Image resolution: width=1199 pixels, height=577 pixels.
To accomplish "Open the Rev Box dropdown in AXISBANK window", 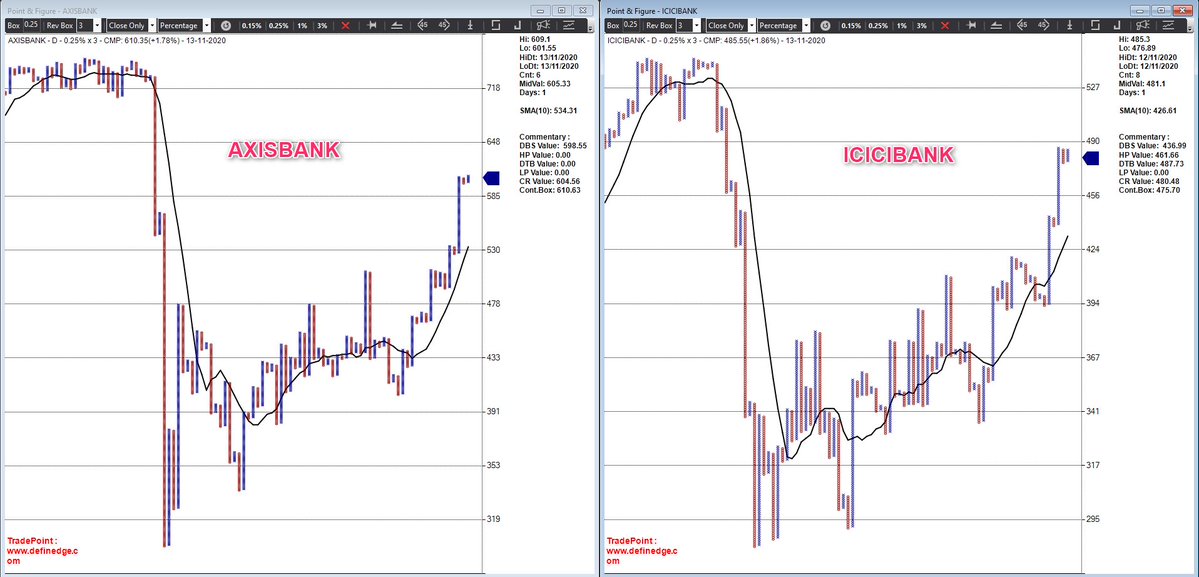I will click(96, 25).
